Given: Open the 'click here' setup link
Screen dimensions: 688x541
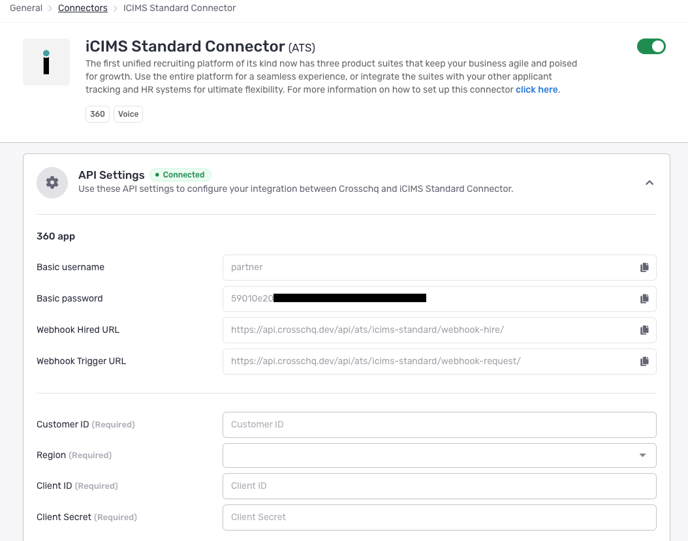Looking at the screenshot, I should tap(537, 90).
